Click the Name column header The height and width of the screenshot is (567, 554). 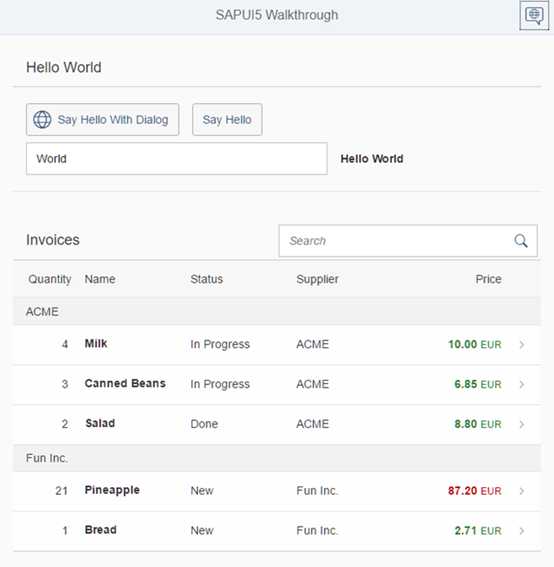(x=100, y=279)
